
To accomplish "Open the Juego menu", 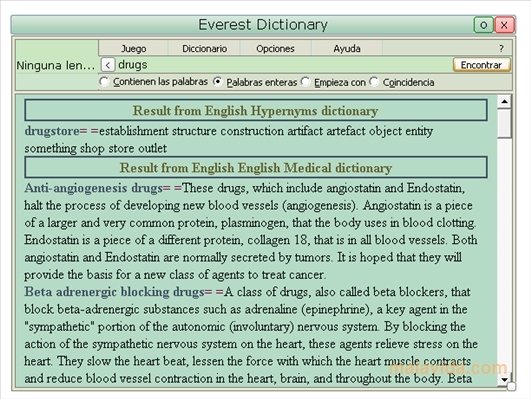I will pyautogui.click(x=133, y=48).
